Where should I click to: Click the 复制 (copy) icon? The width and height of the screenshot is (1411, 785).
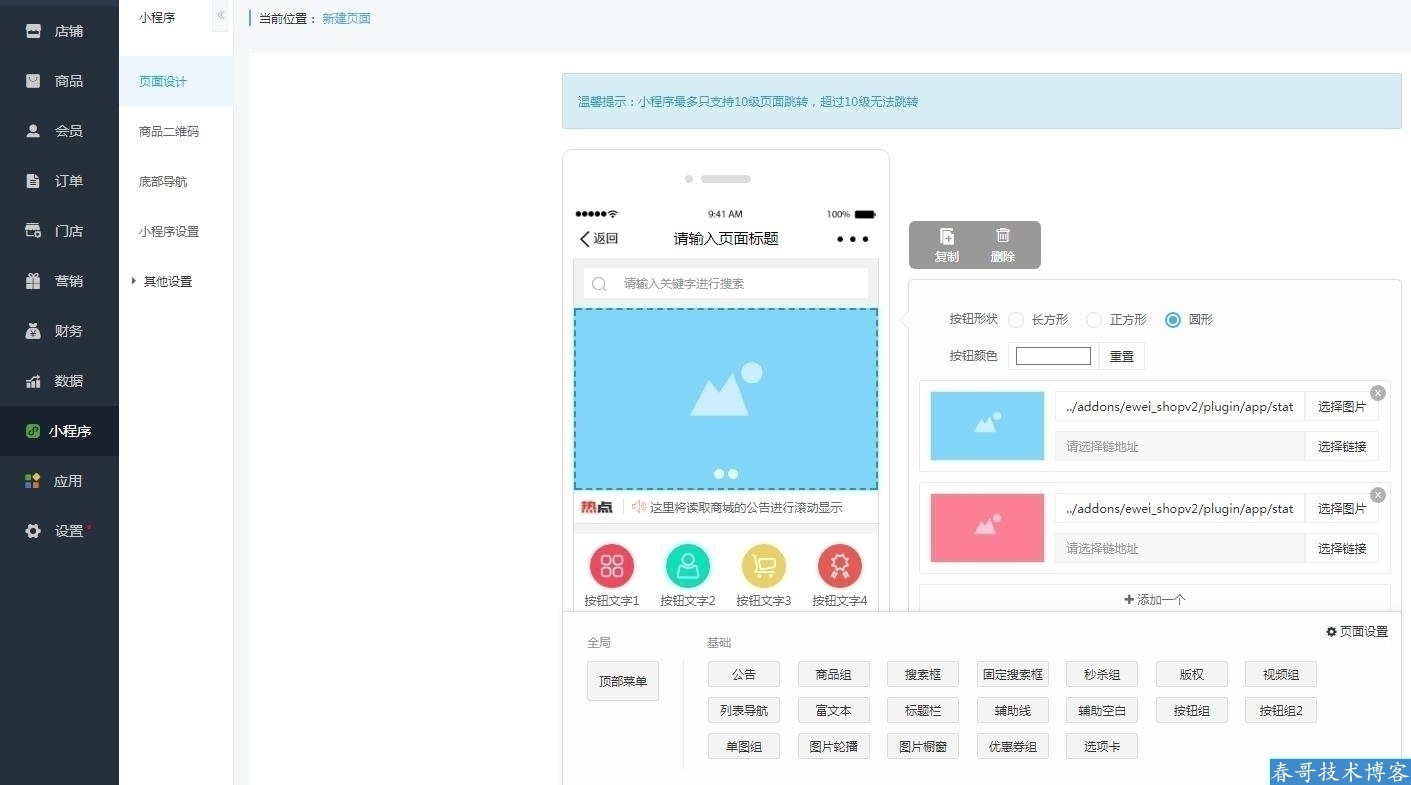[946, 237]
